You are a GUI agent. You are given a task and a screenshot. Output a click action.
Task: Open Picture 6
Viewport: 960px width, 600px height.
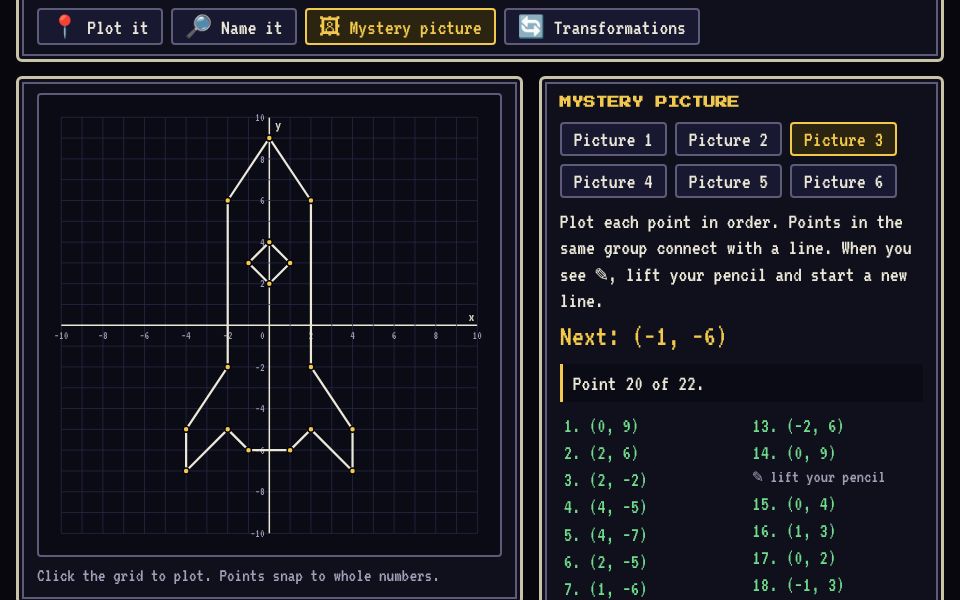[x=843, y=181]
